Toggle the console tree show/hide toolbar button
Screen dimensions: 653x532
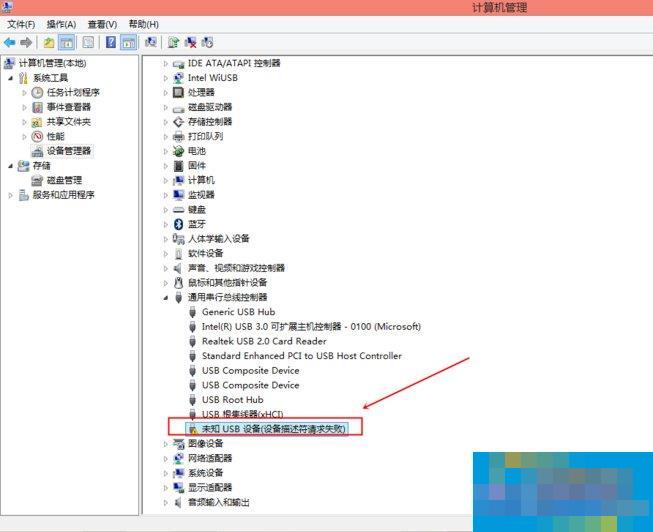67,42
